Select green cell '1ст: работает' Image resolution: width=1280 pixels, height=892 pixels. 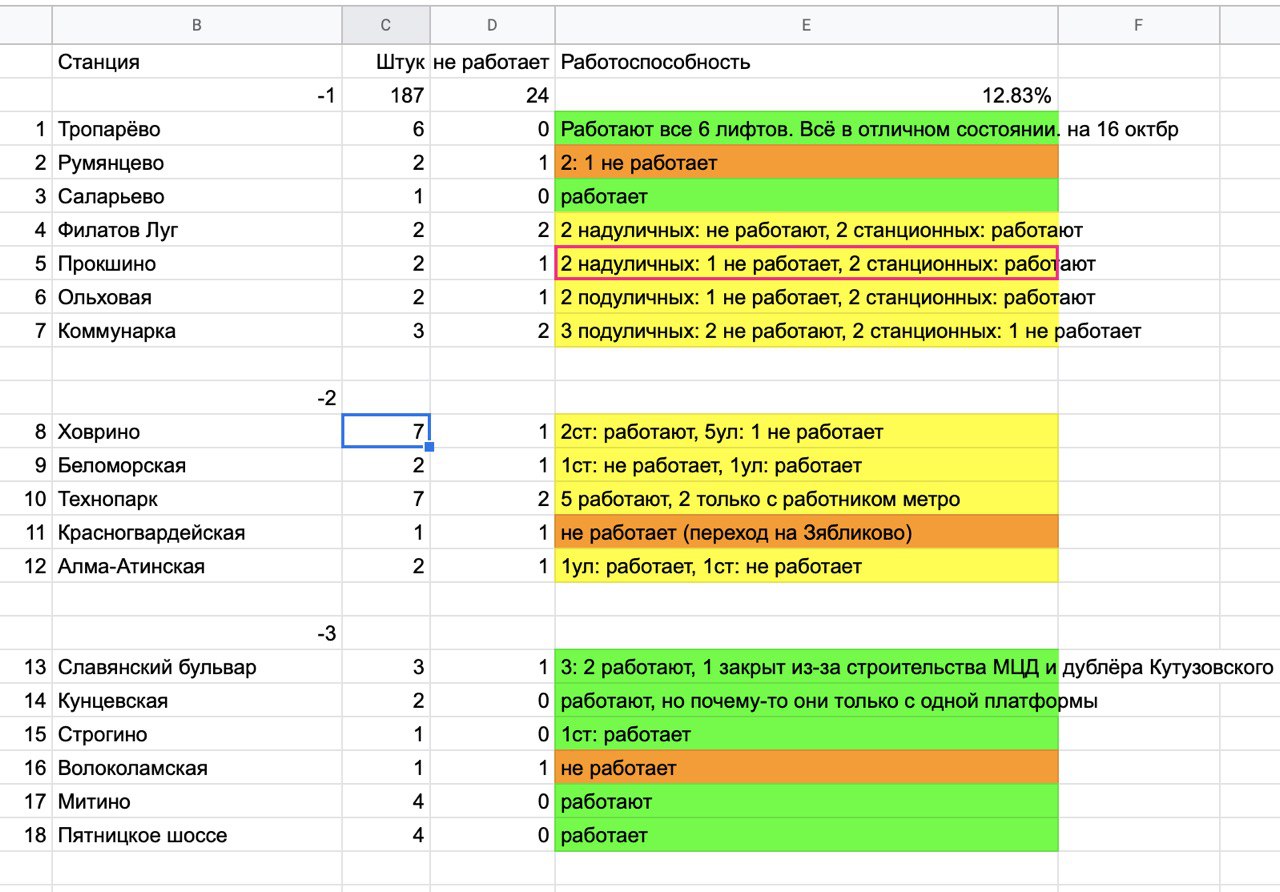tap(806, 734)
